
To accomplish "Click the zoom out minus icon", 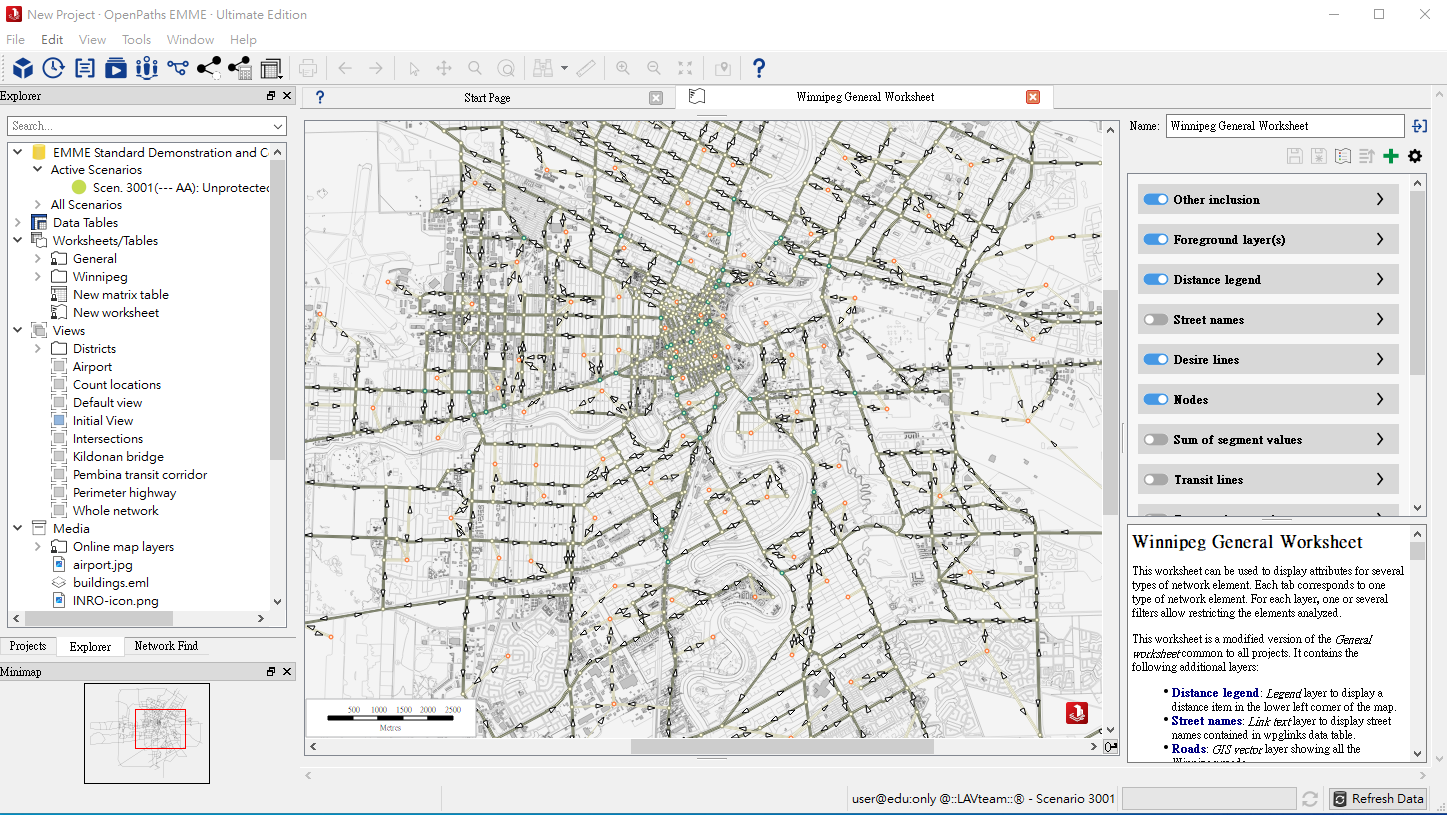I will point(654,68).
